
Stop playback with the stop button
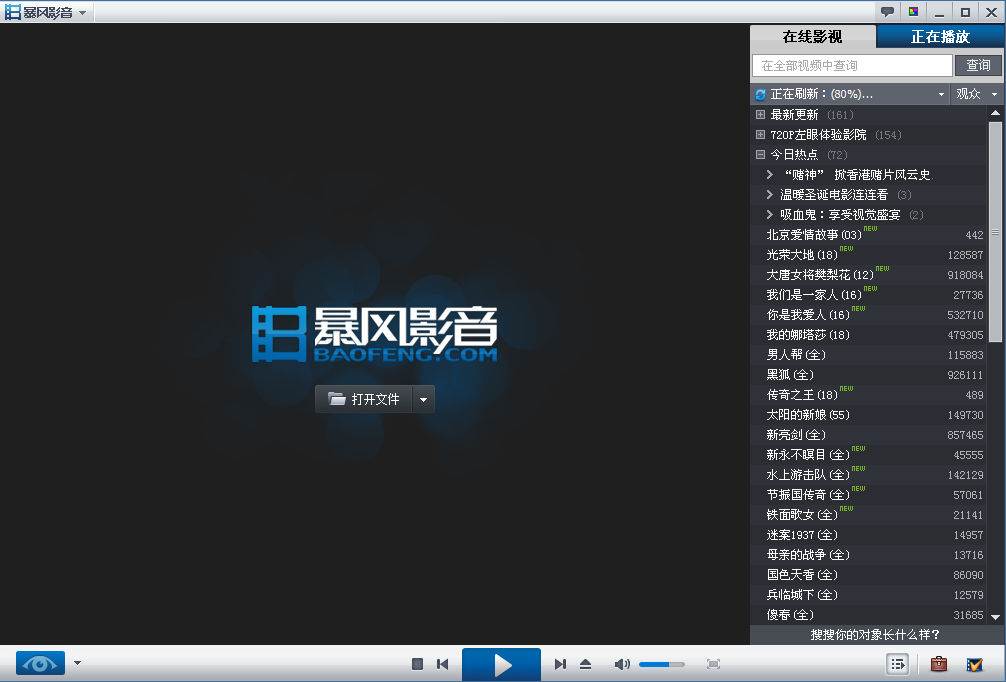417,664
